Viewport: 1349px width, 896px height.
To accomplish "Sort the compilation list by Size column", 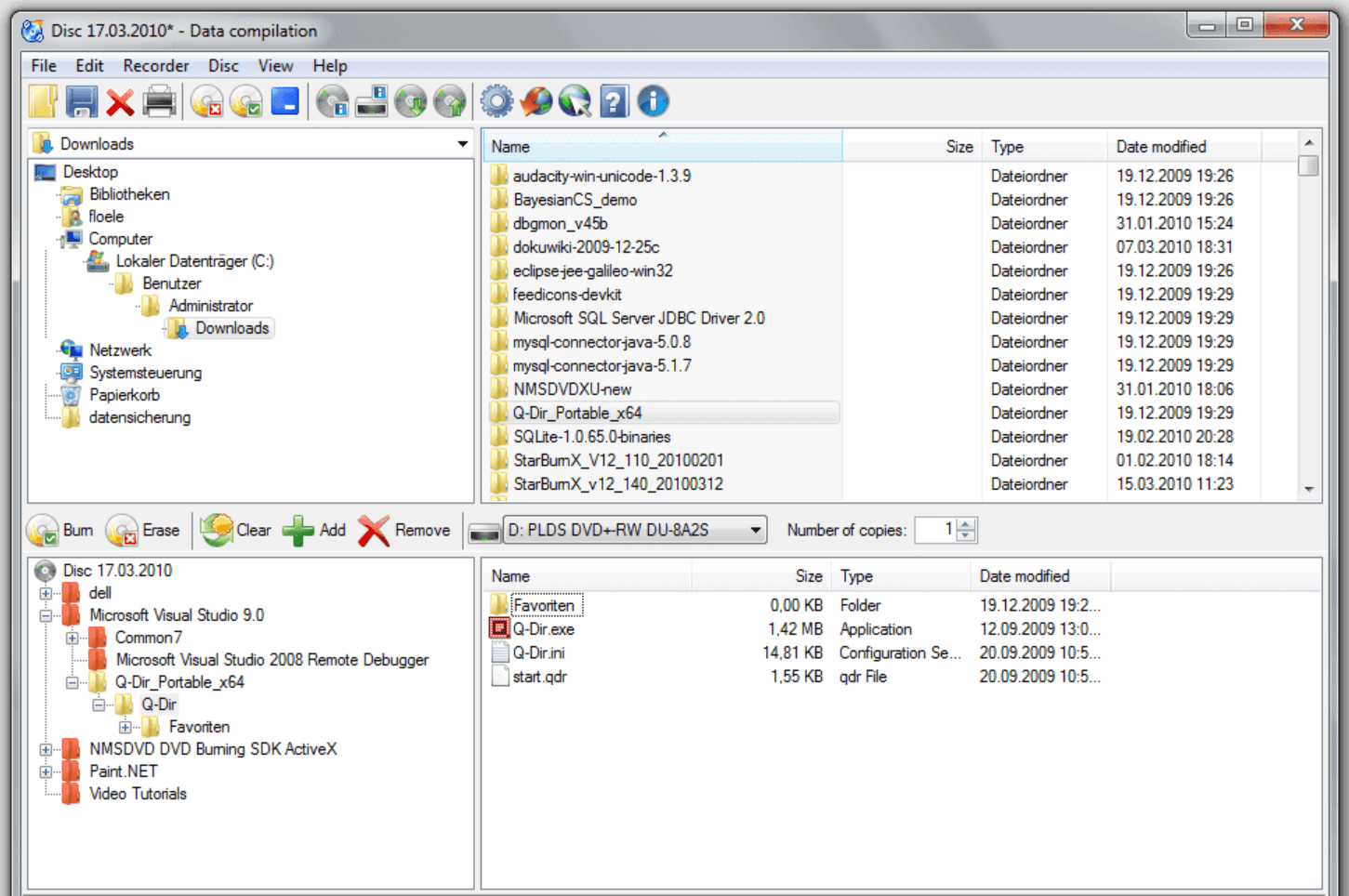I will pos(761,576).
